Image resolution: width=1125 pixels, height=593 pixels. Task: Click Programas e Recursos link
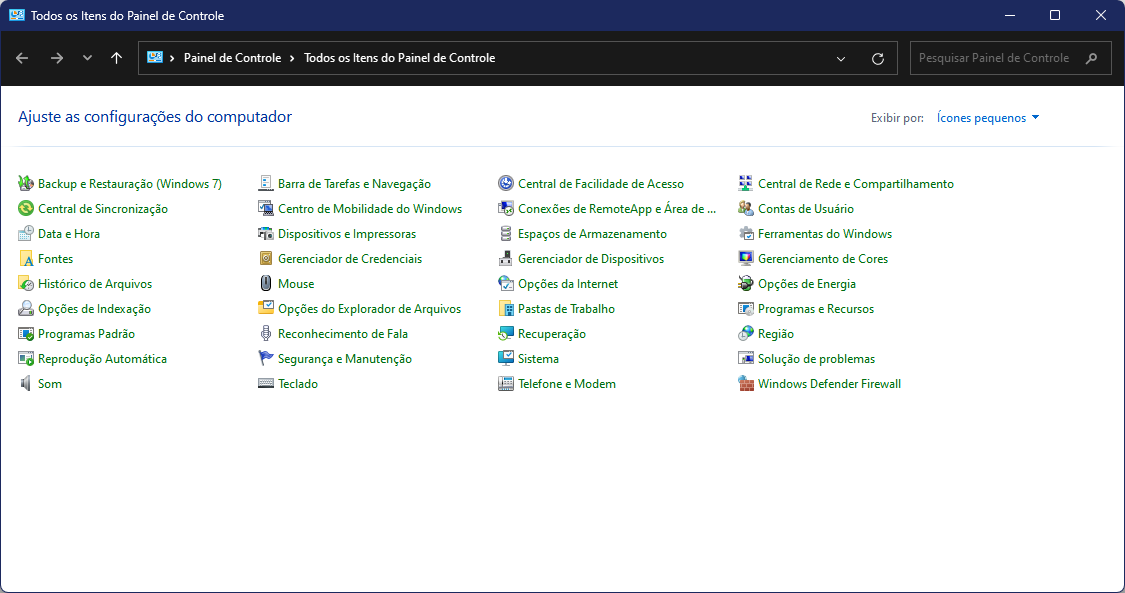pos(816,309)
